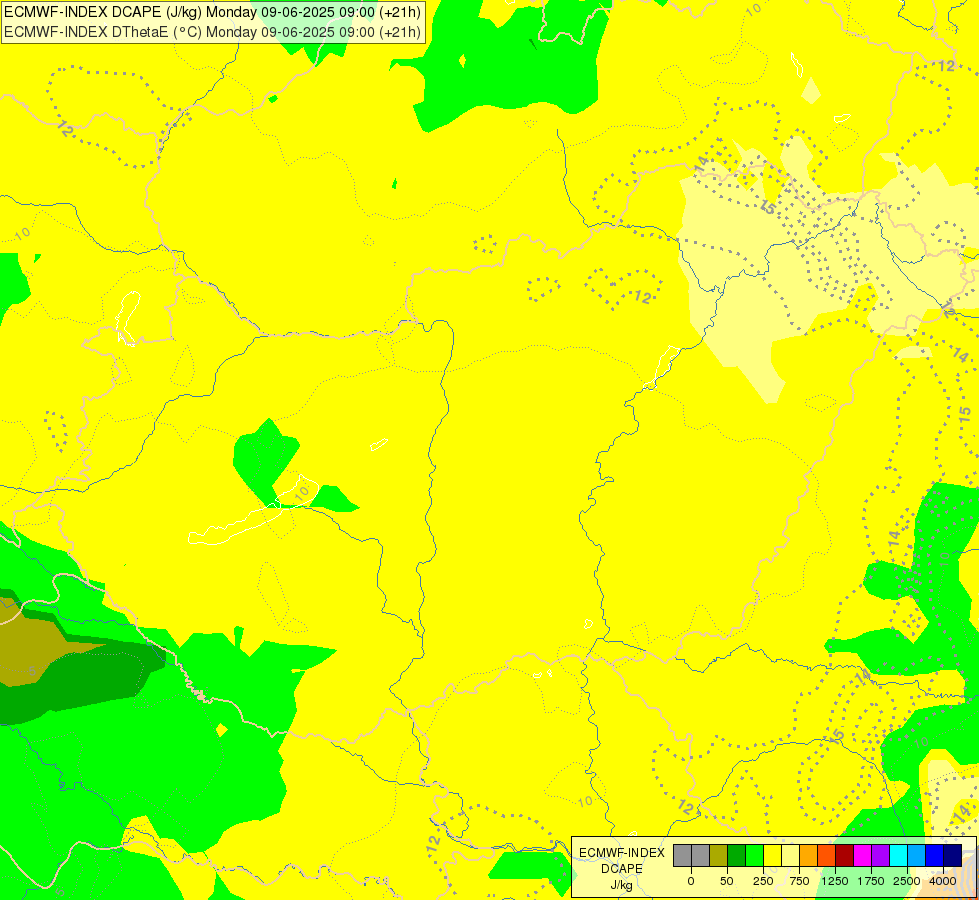
Task: Choose the red-orange legend swatch
Action: (827, 856)
